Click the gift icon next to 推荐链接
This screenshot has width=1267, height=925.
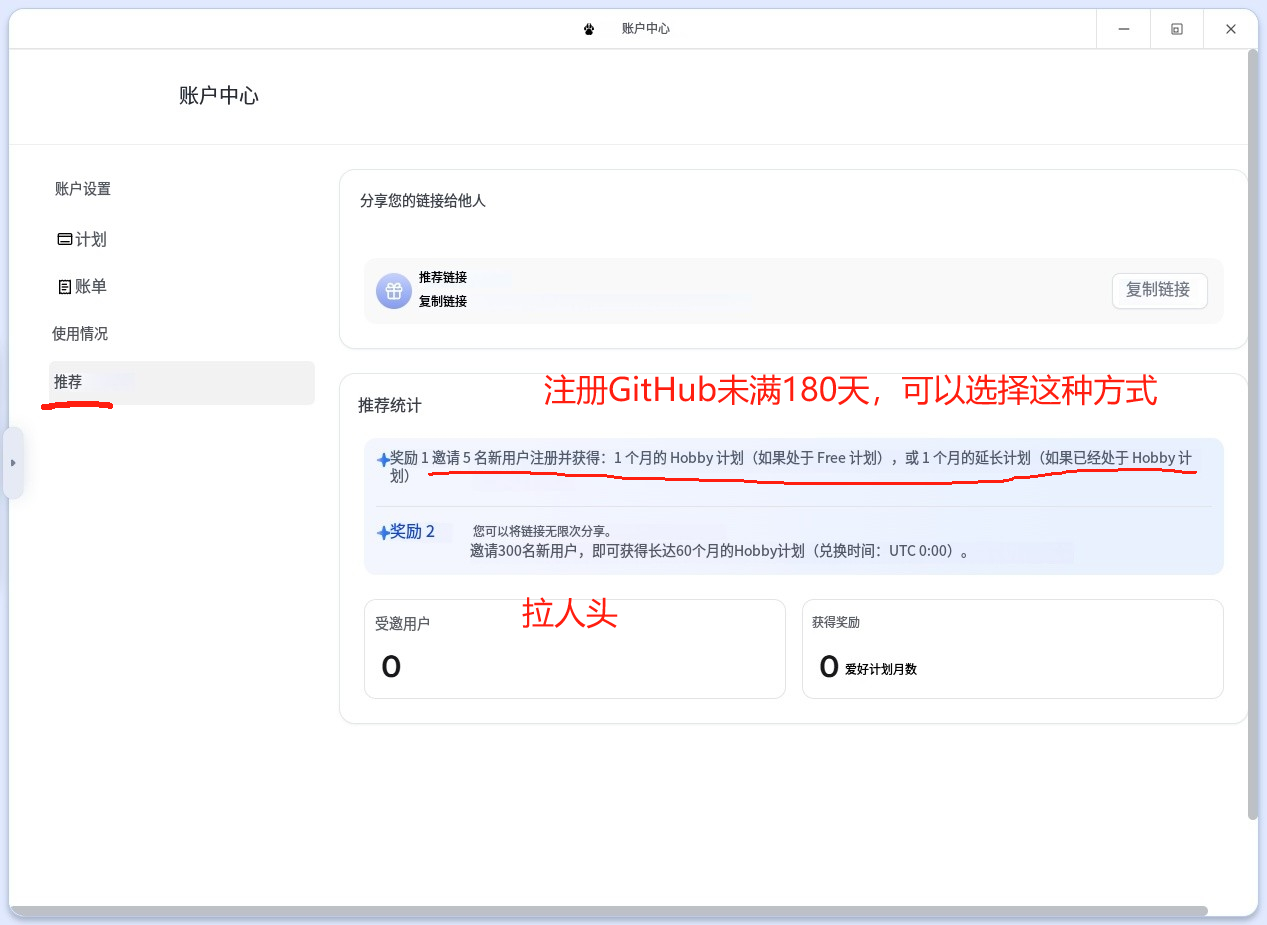tap(394, 291)
